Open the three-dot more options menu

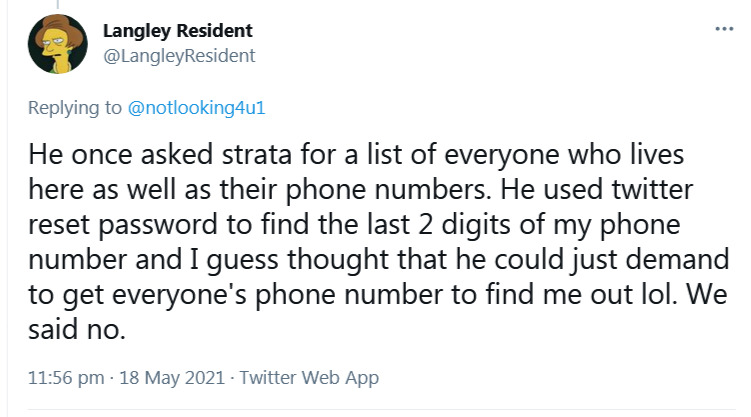click(x=724, y=29)
